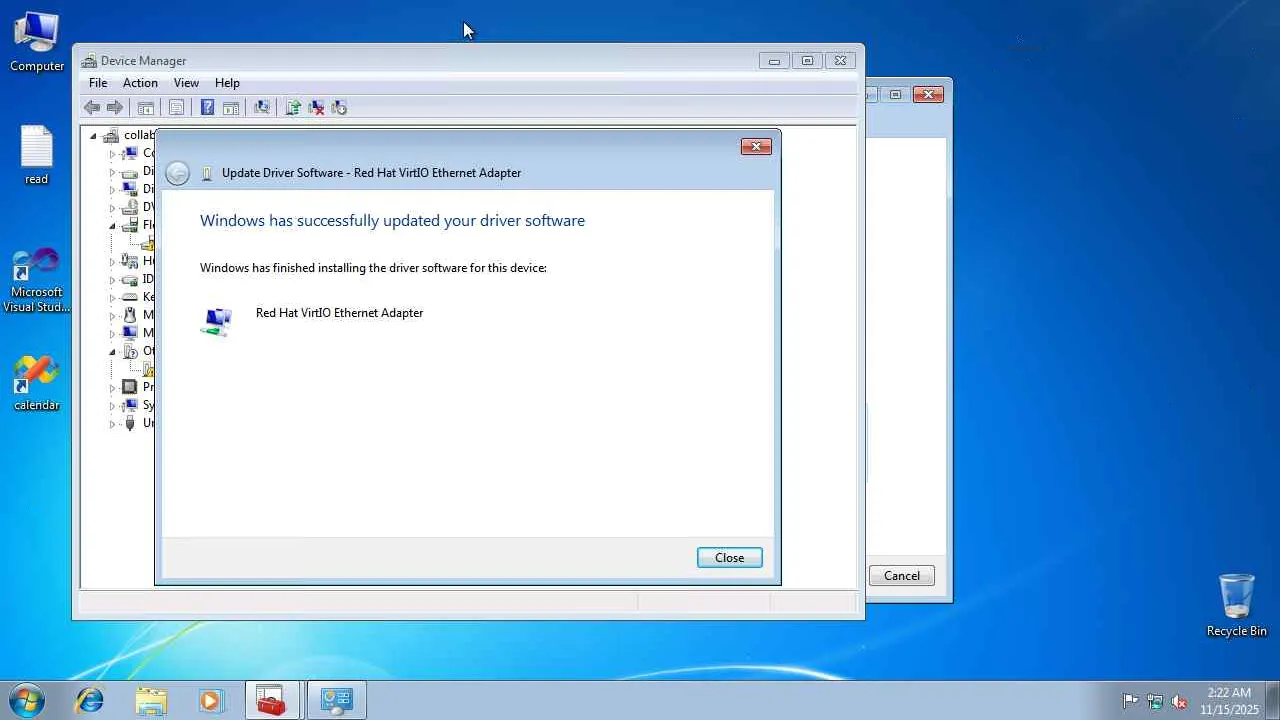Viewport: 1280px width, 720px height.
Task: Close the background window with red X
Action: (x=929, y=95)
